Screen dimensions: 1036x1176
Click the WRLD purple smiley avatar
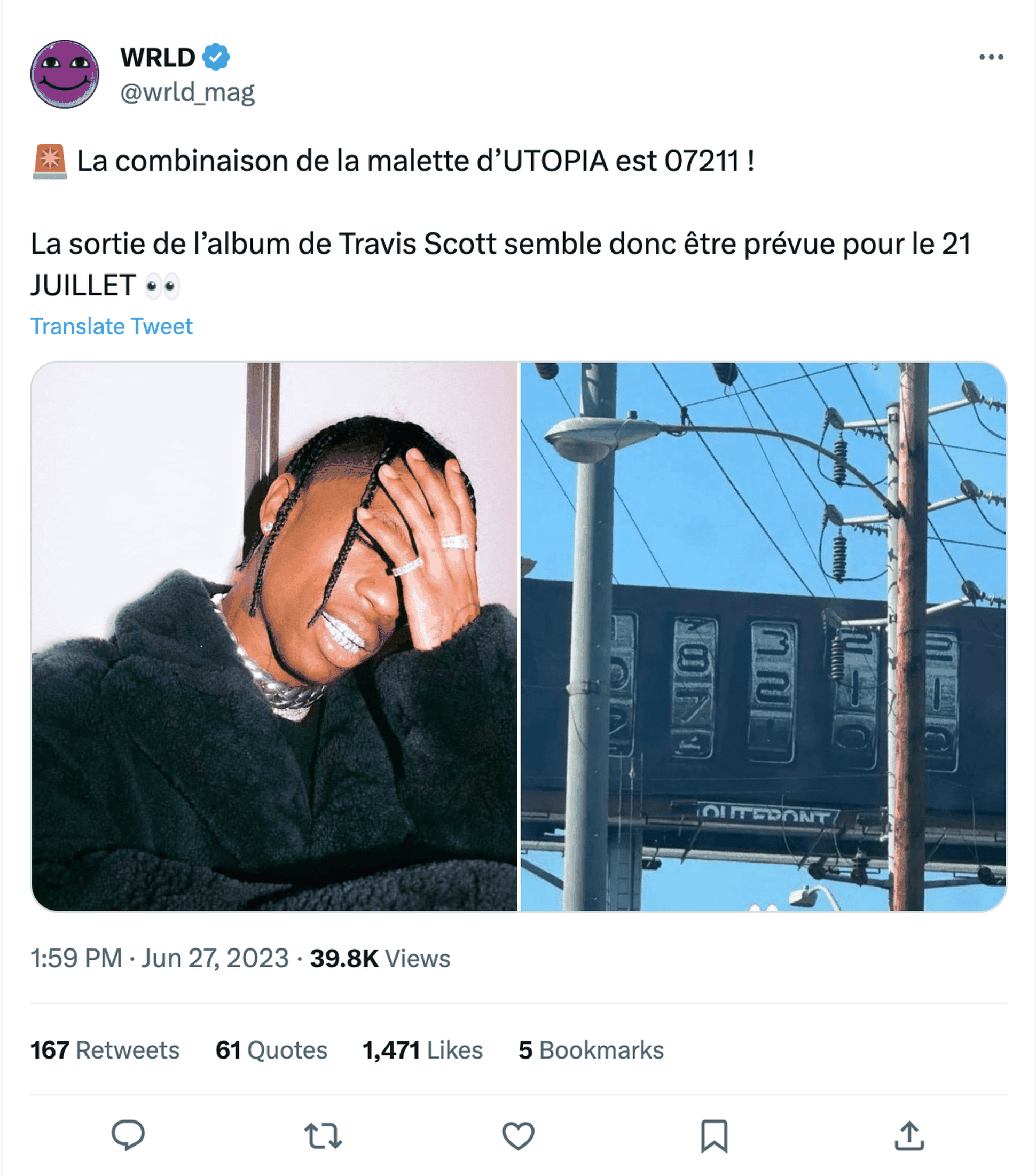point(65,74)
